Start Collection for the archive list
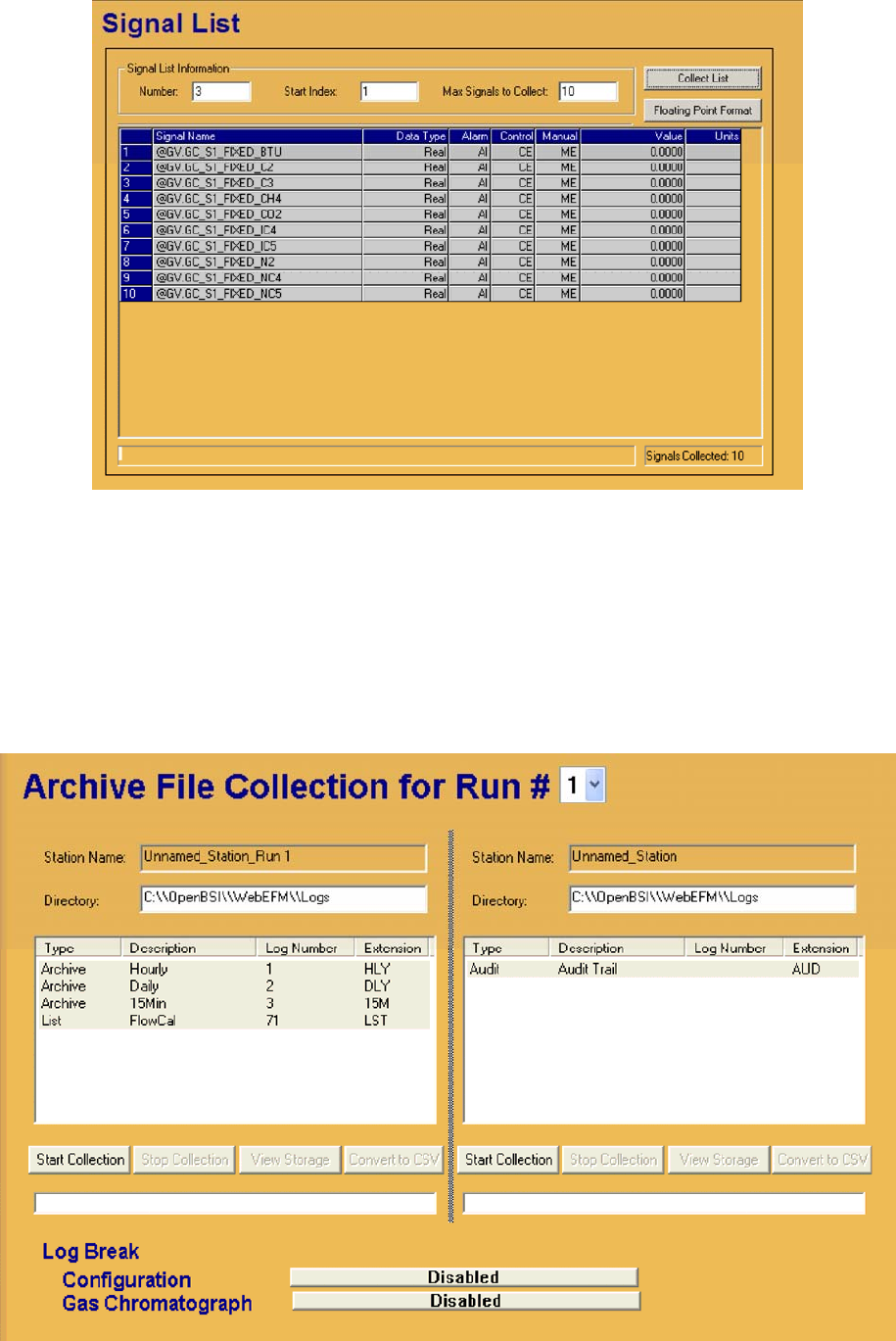 80,1160
